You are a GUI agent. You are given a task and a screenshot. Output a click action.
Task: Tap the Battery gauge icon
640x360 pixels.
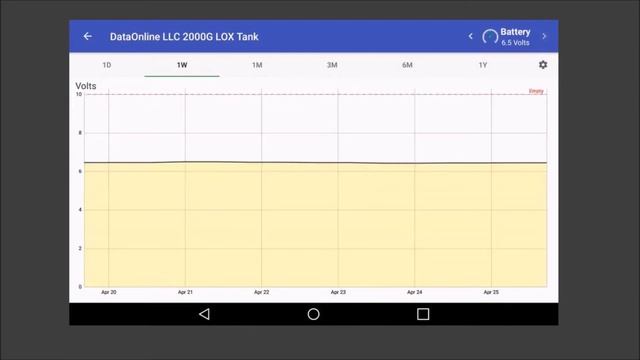coord(490,37)
